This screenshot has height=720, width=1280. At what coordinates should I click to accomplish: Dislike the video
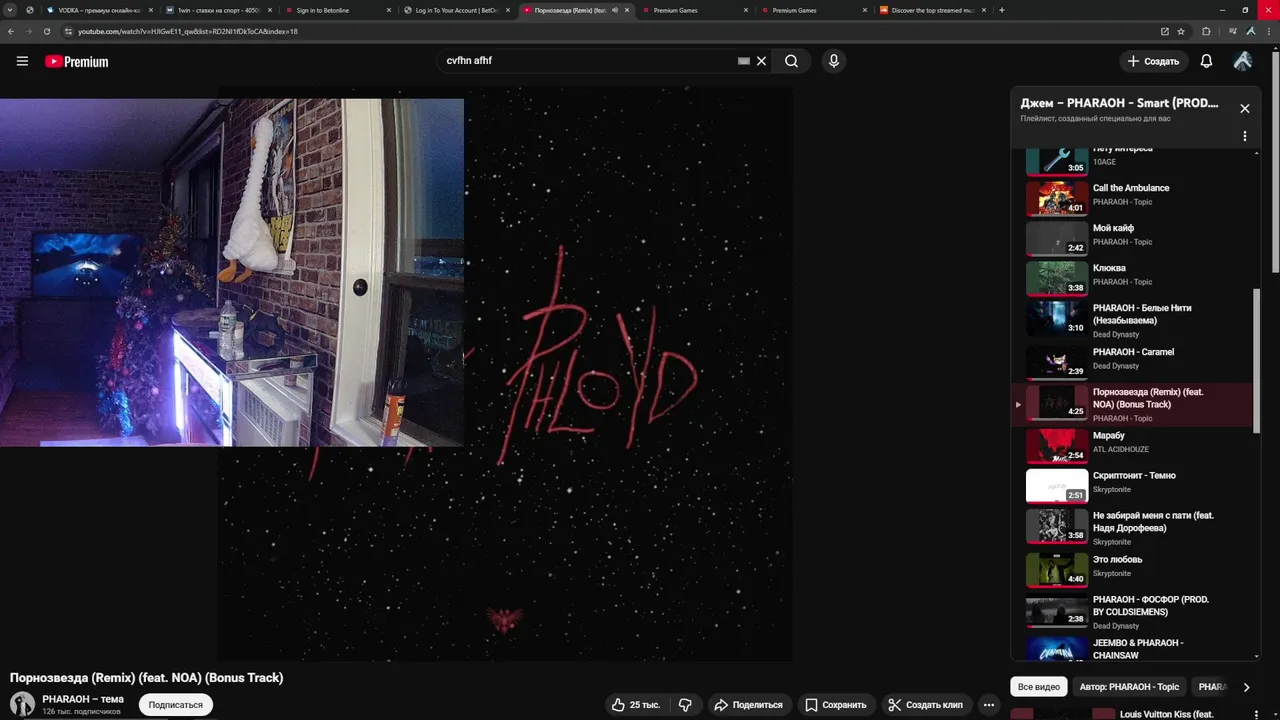[685, 705]
